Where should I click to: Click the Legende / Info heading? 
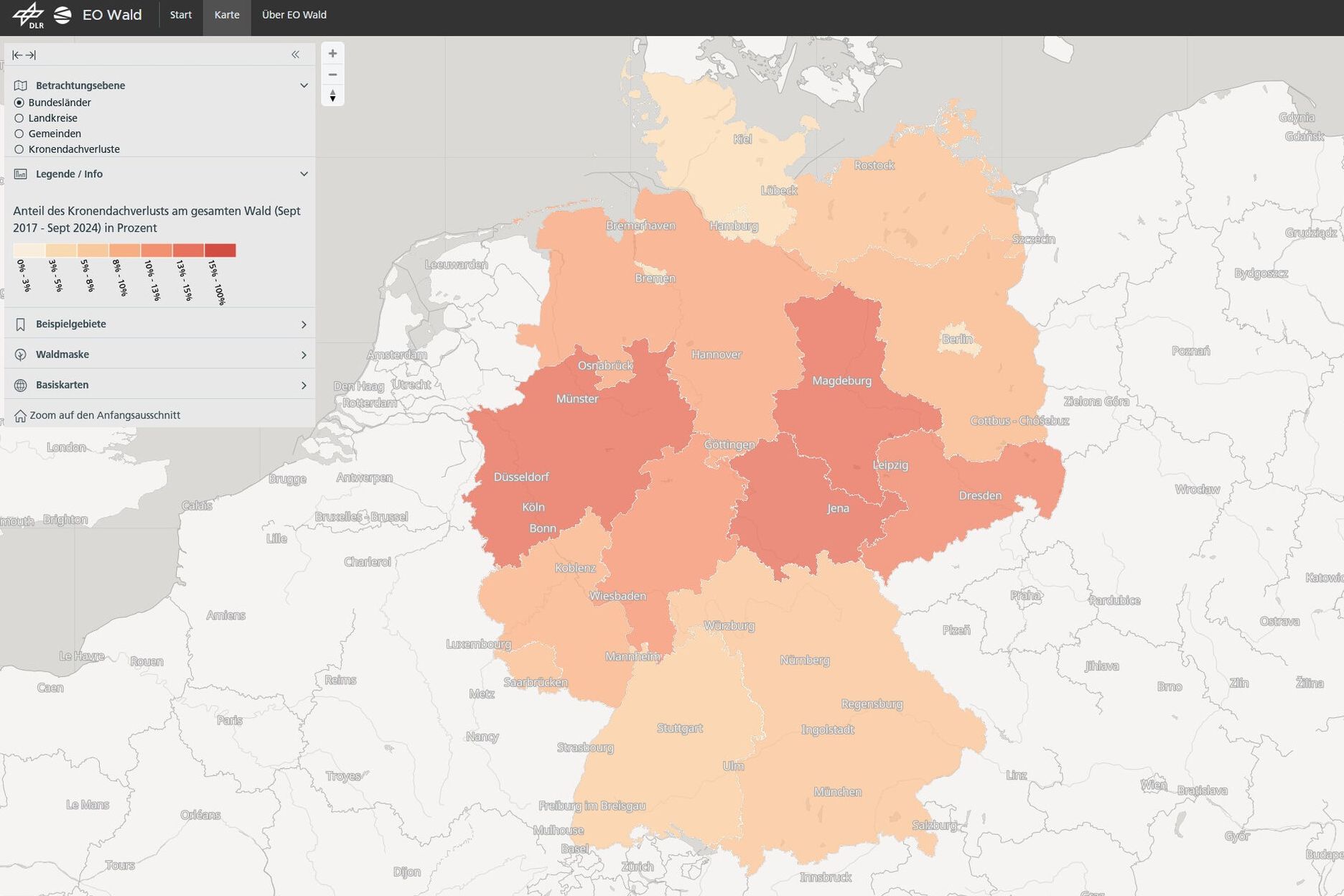69,174
